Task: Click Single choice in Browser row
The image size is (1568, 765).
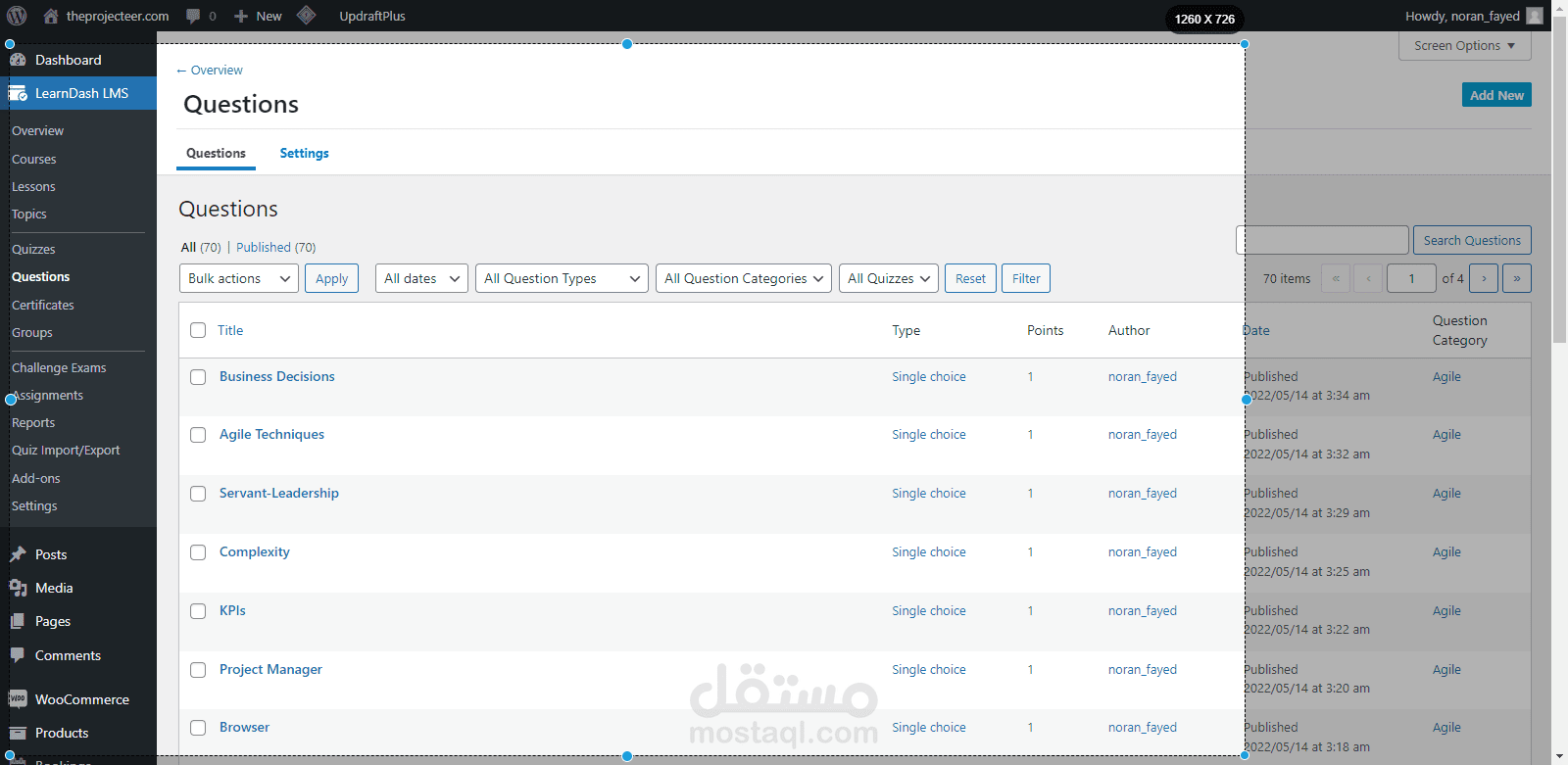Action: tap(929, 727)
